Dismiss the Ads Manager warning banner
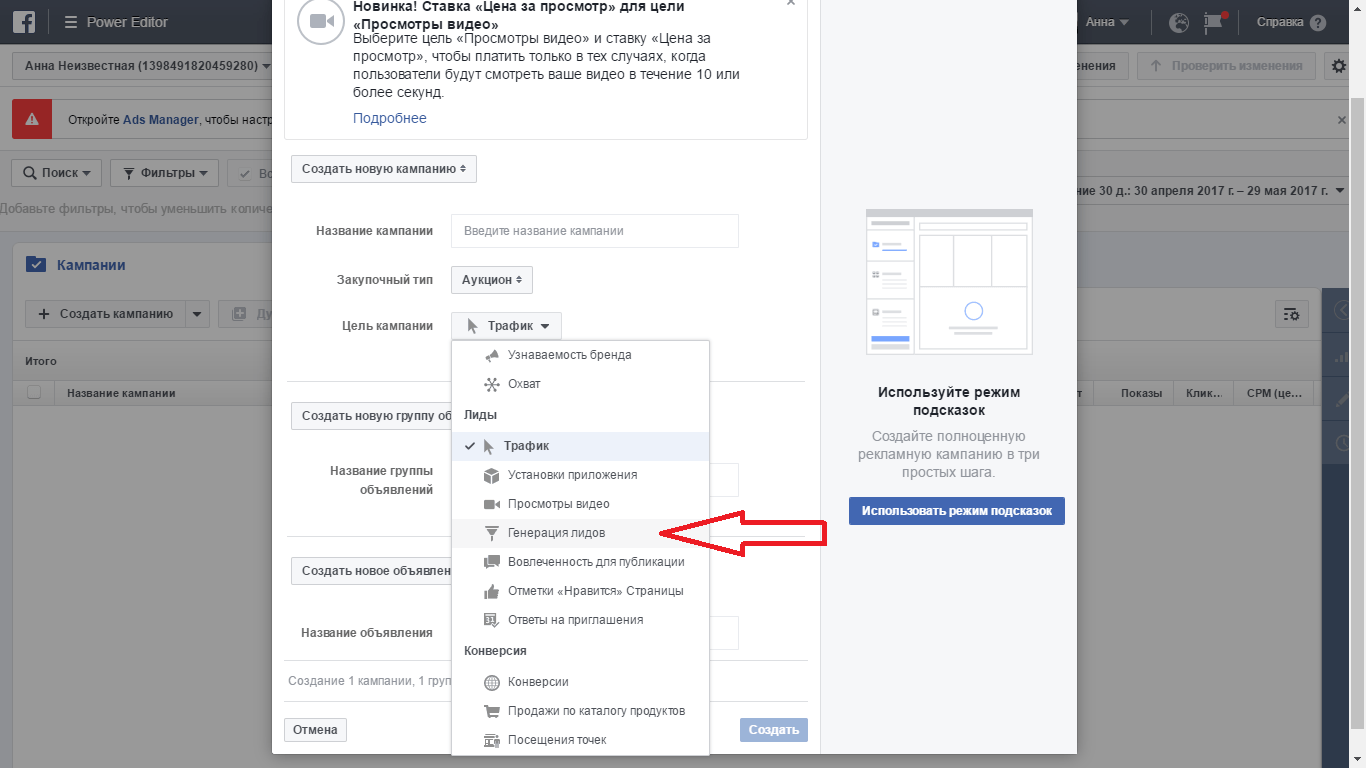The height and width of the screenshot is (768, 1366). point(1342,120)
